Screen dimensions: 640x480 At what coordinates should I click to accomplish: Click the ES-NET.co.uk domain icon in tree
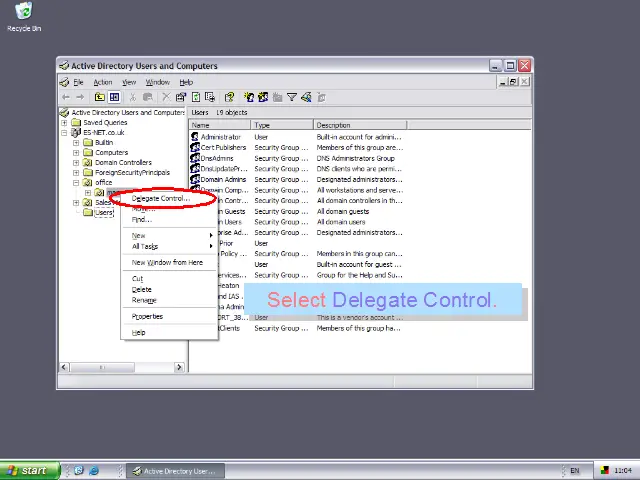tap(76, 132)
